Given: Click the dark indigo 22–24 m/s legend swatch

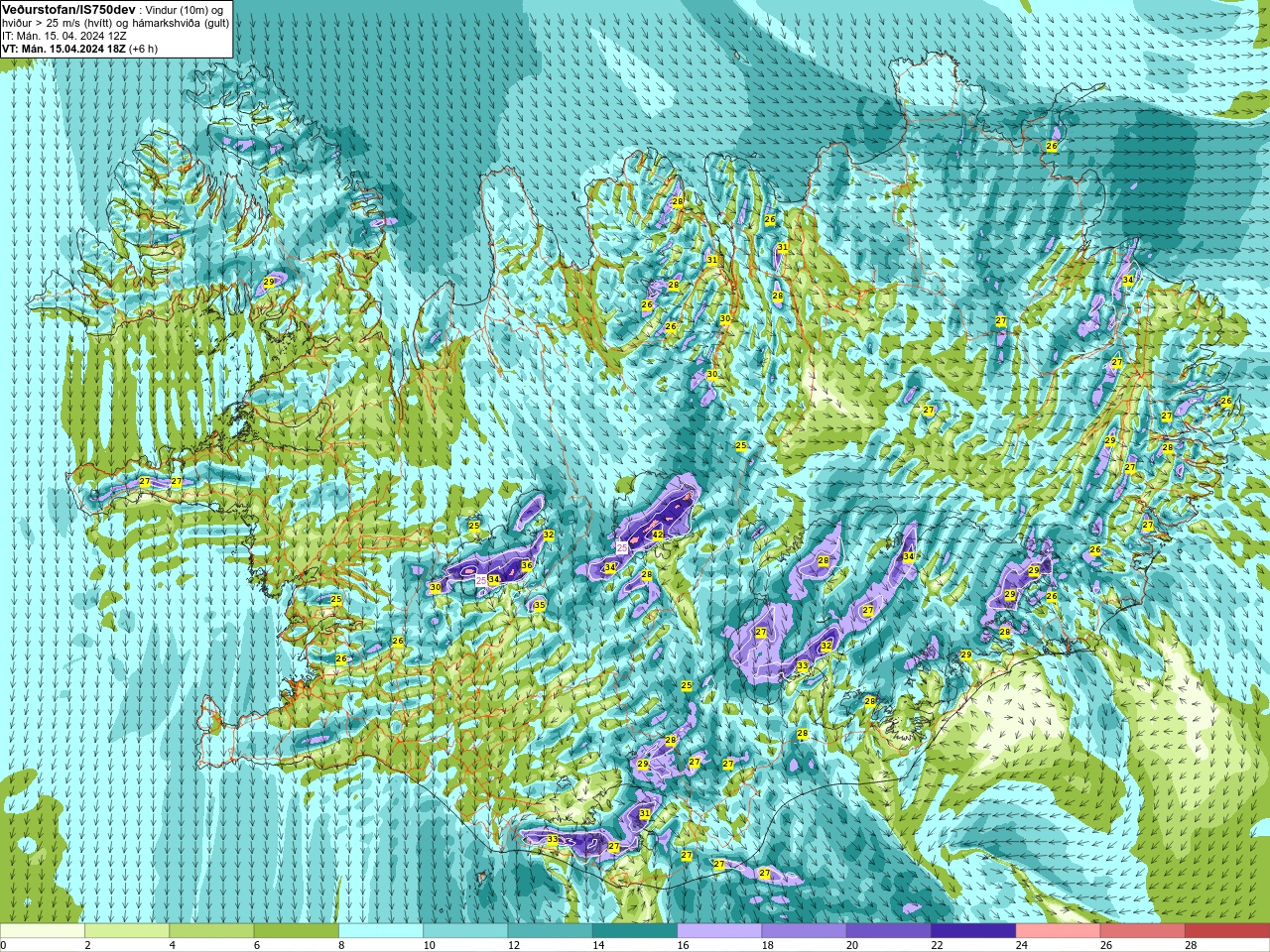Looking at the screenshot, I should pyautogui.click(x=973, y=931).
